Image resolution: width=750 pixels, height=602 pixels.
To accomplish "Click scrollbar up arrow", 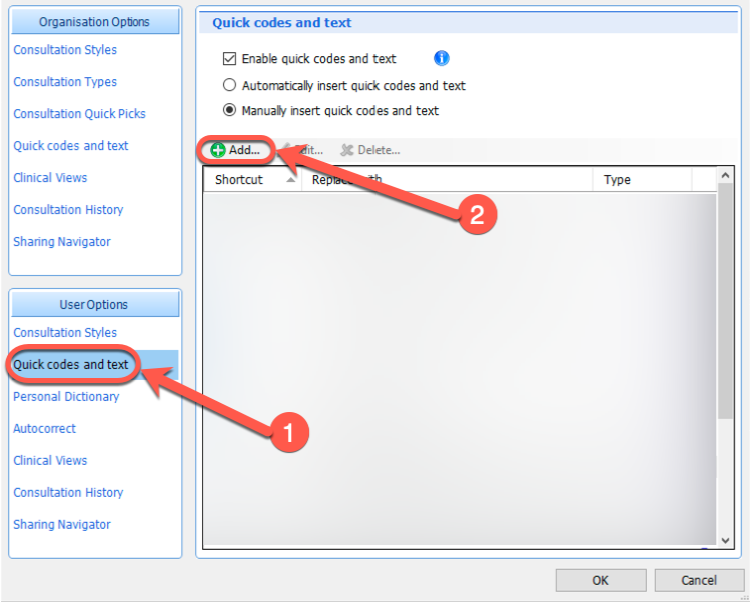I will click(x=725, y=175).
